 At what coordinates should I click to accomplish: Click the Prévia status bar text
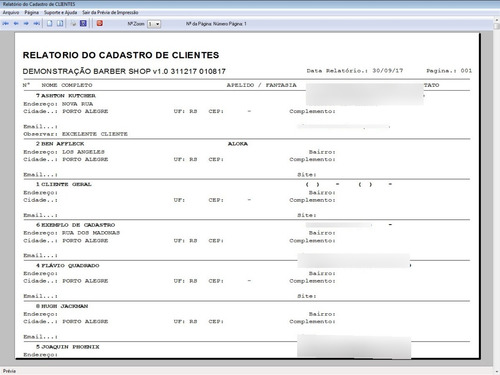(x=9, y=371)
